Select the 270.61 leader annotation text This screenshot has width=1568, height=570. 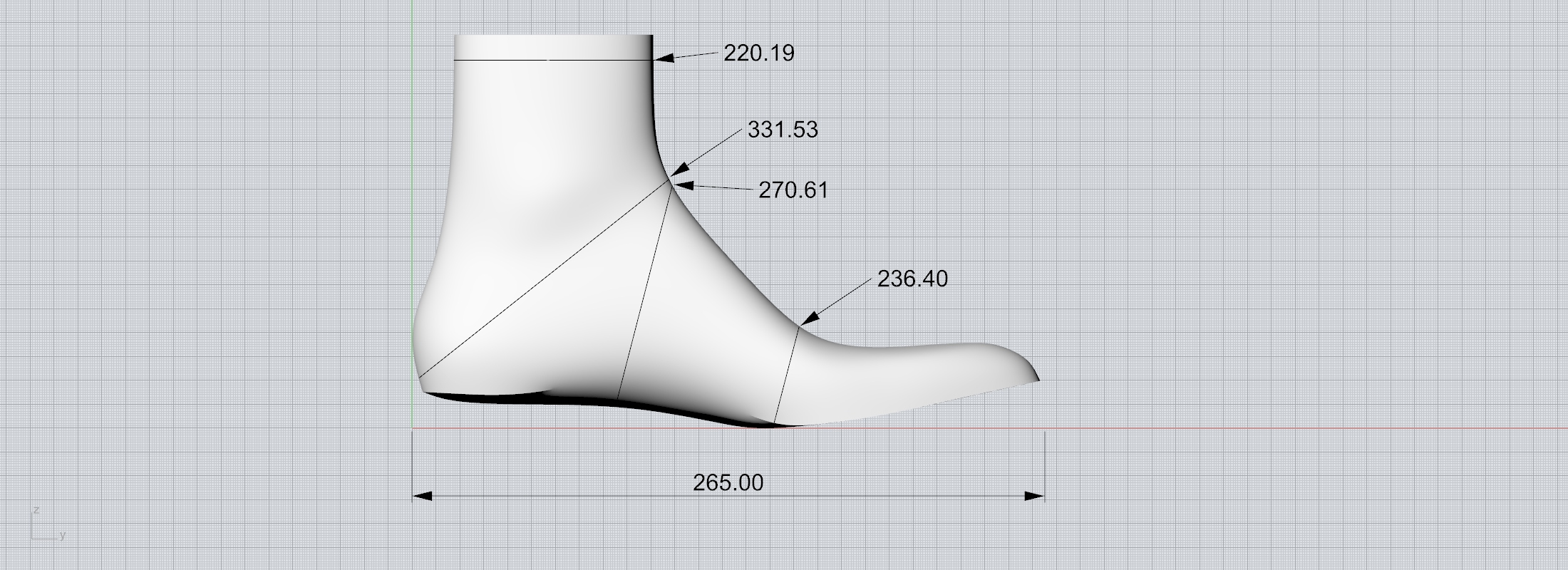click(x=793, y=190)
